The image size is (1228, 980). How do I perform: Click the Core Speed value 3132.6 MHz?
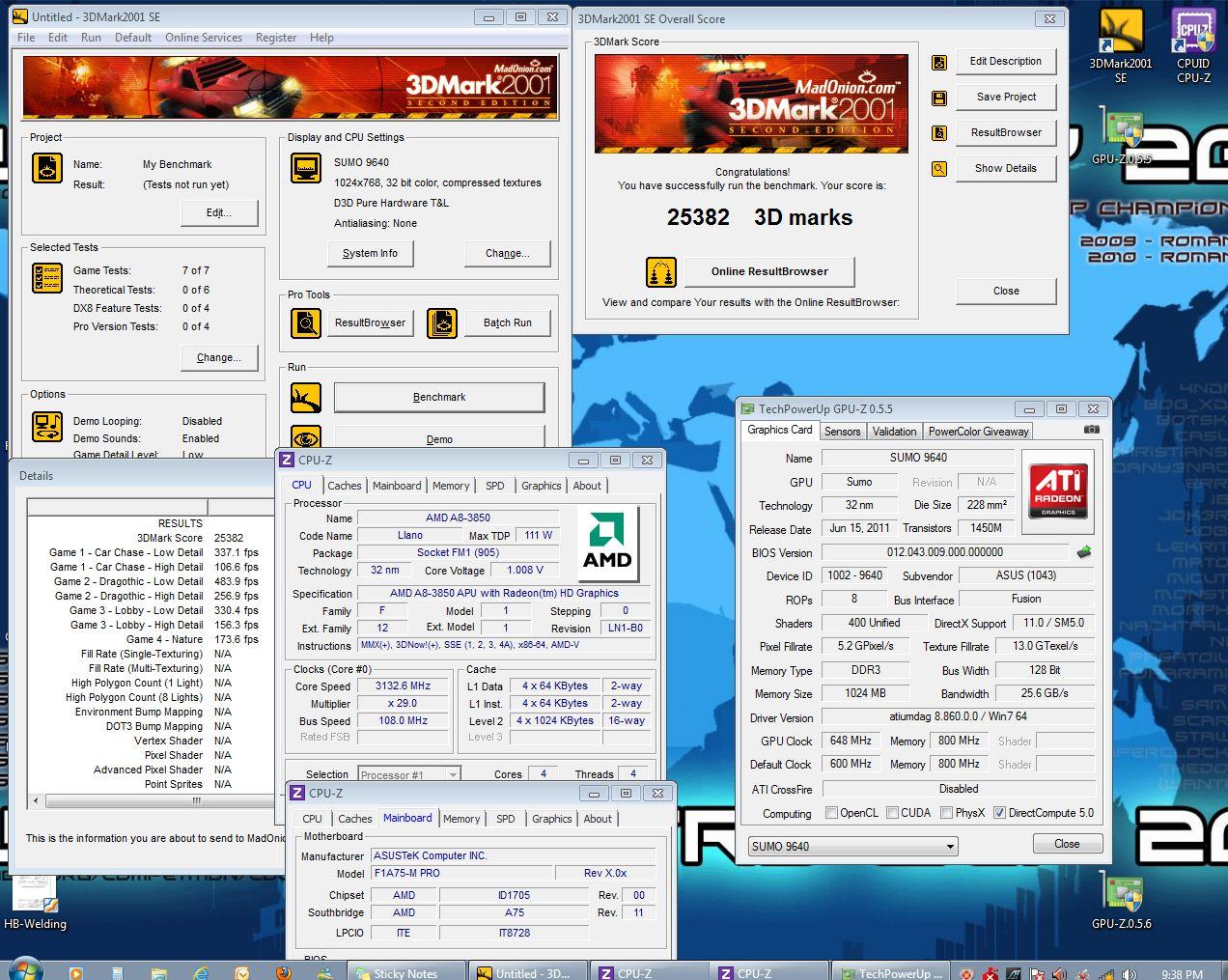(403, 686)
